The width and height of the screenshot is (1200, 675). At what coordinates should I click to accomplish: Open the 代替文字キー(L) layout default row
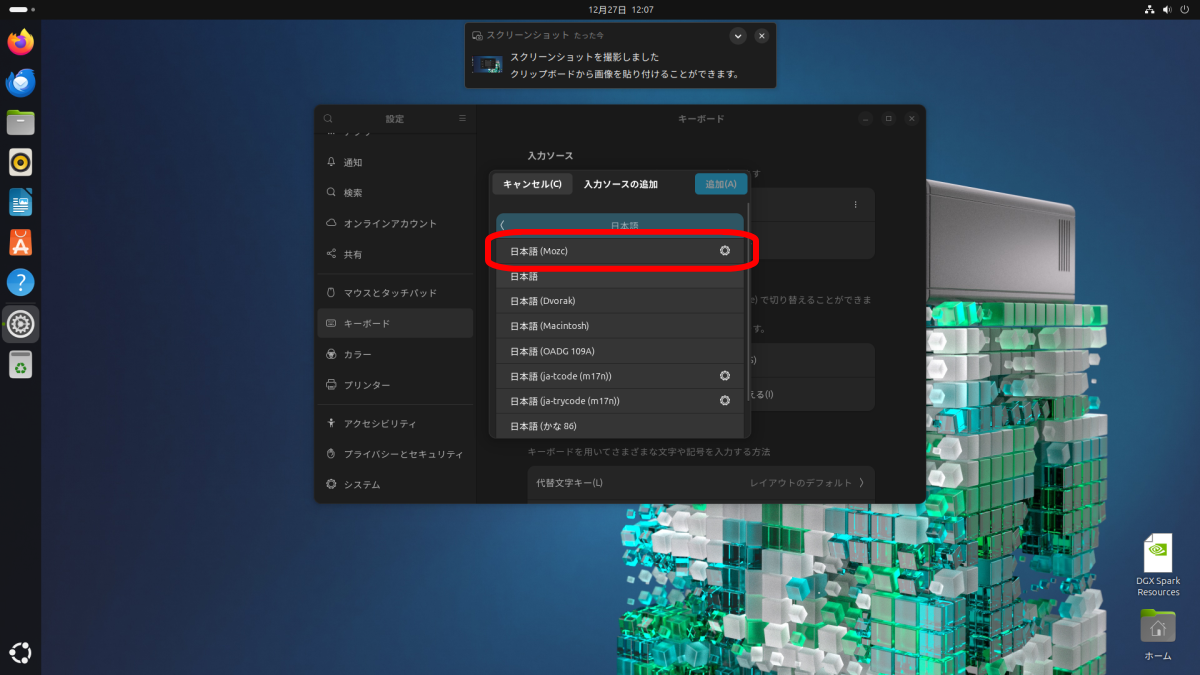pos(700,483)
